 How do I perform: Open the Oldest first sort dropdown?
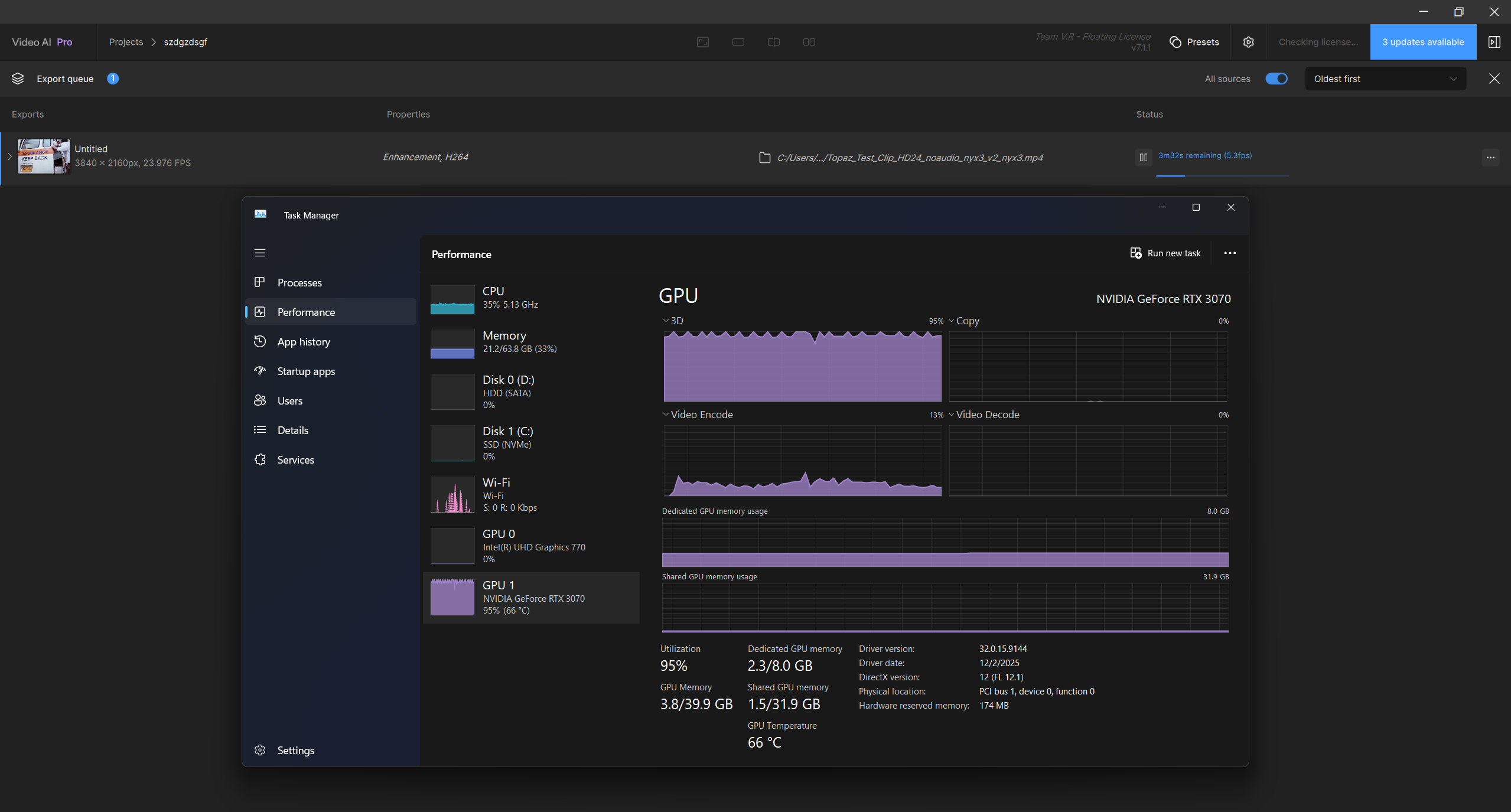1385,79
